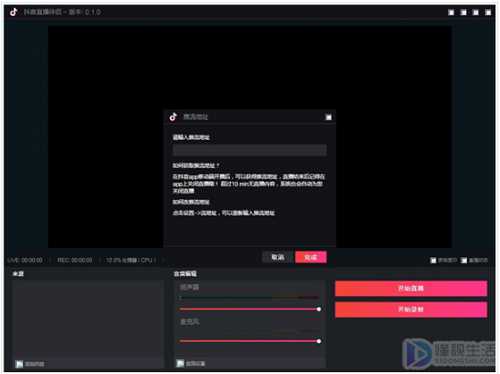
Task: Click the REC 00:00:00 timer text
Action: coord(75,260)
